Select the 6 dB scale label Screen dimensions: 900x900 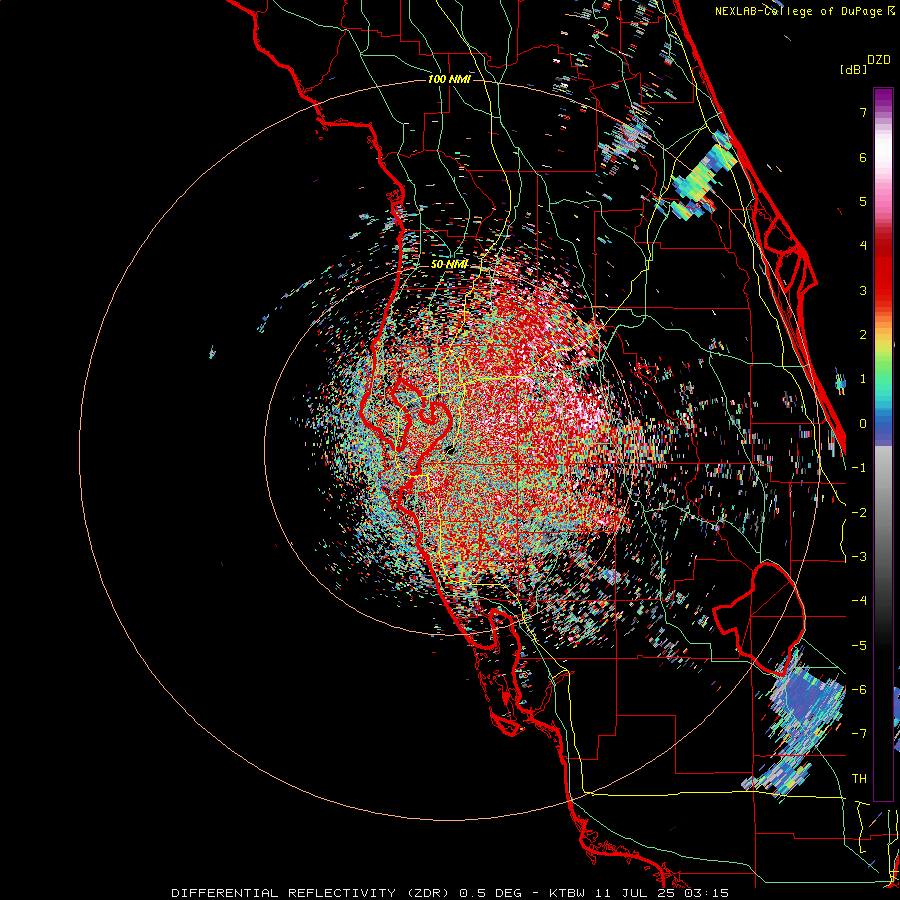pos(863,157)
